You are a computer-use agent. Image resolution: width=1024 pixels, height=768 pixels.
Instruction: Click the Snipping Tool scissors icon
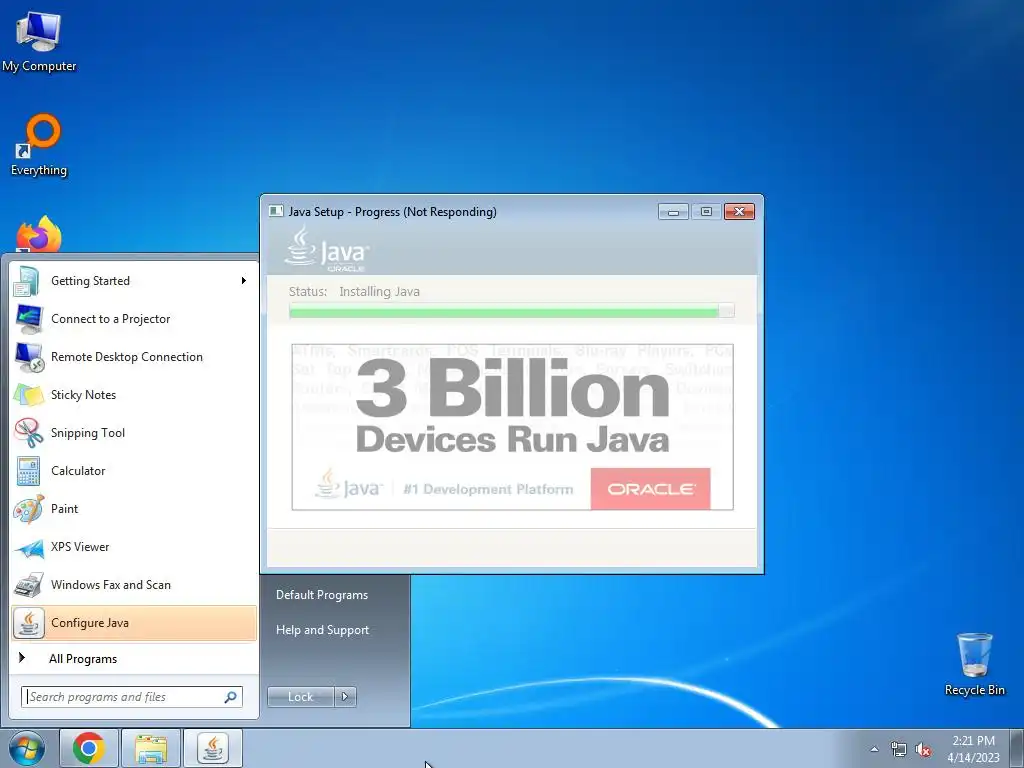point(28,432)
